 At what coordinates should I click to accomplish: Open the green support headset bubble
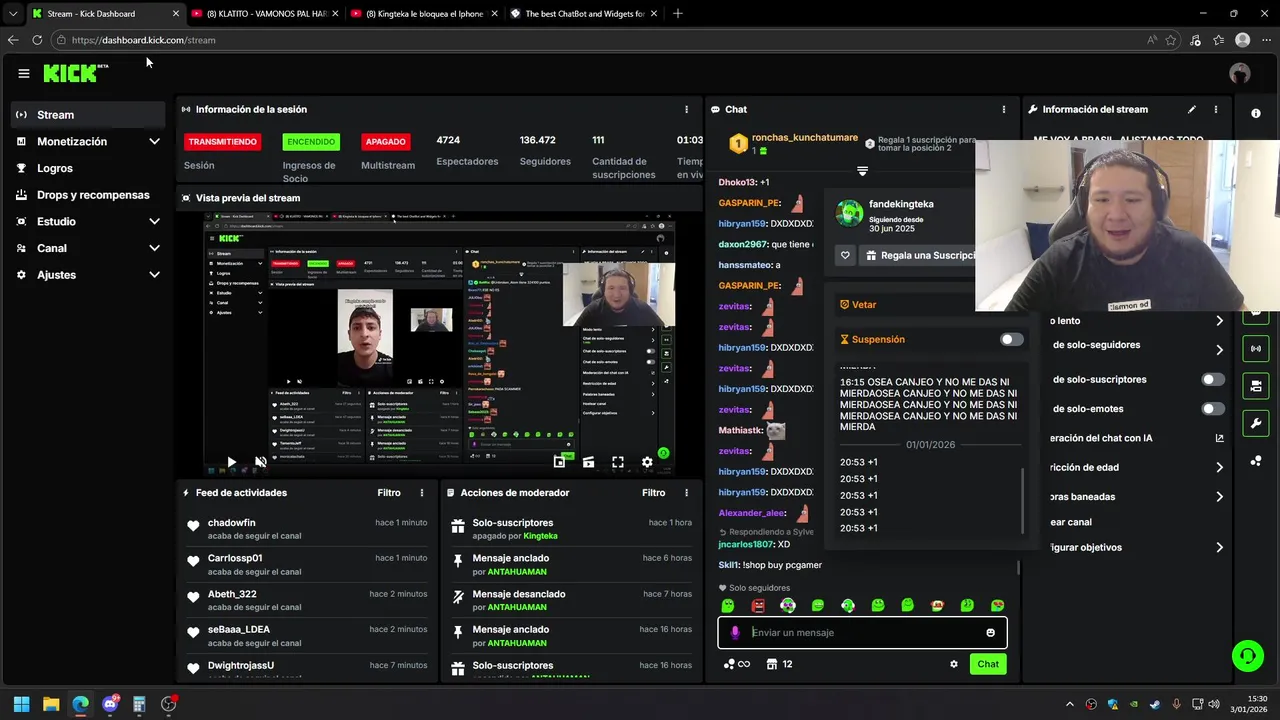tap(1247, 656)
